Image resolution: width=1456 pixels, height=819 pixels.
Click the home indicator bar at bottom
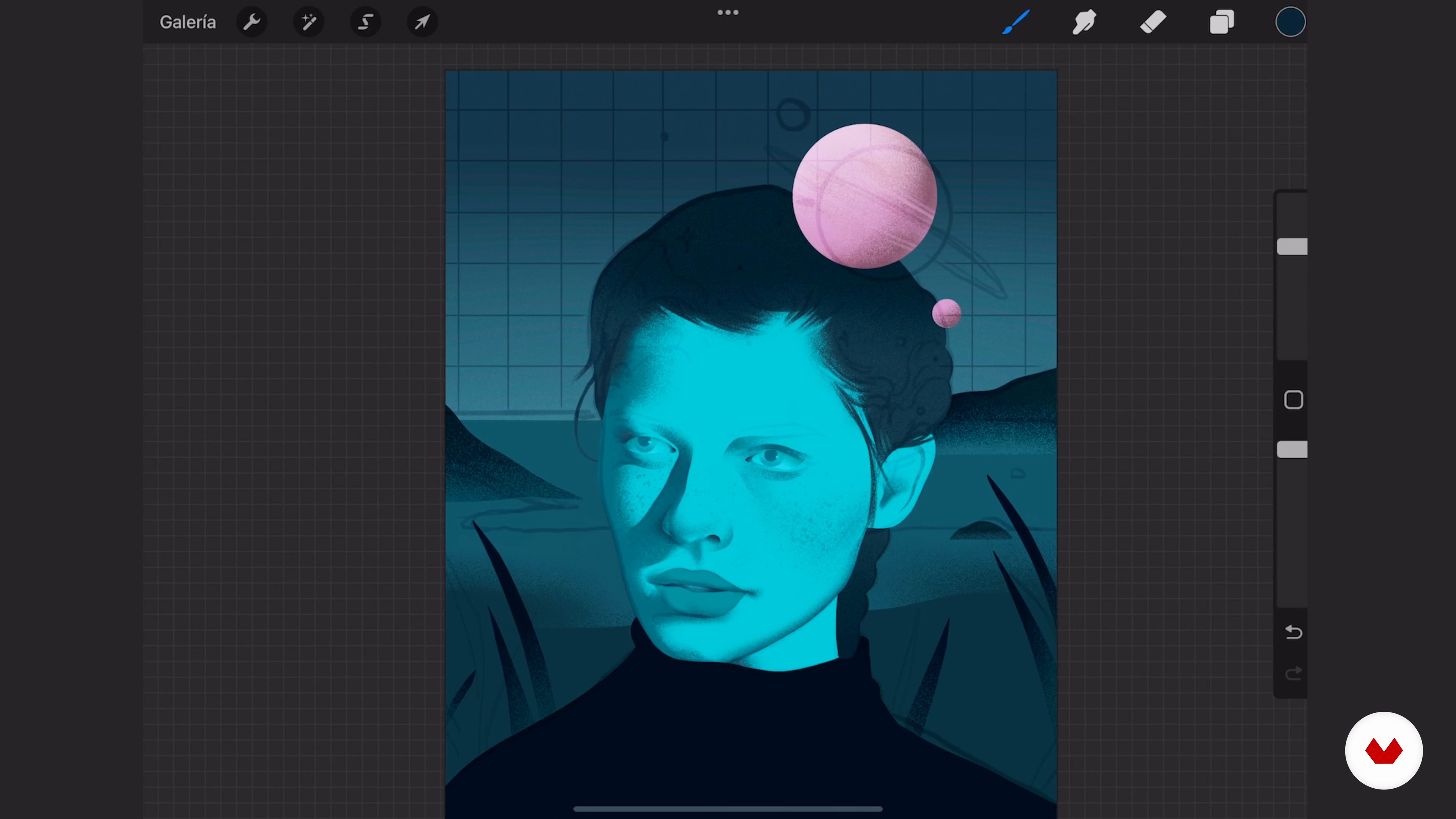tap(728, 810)
